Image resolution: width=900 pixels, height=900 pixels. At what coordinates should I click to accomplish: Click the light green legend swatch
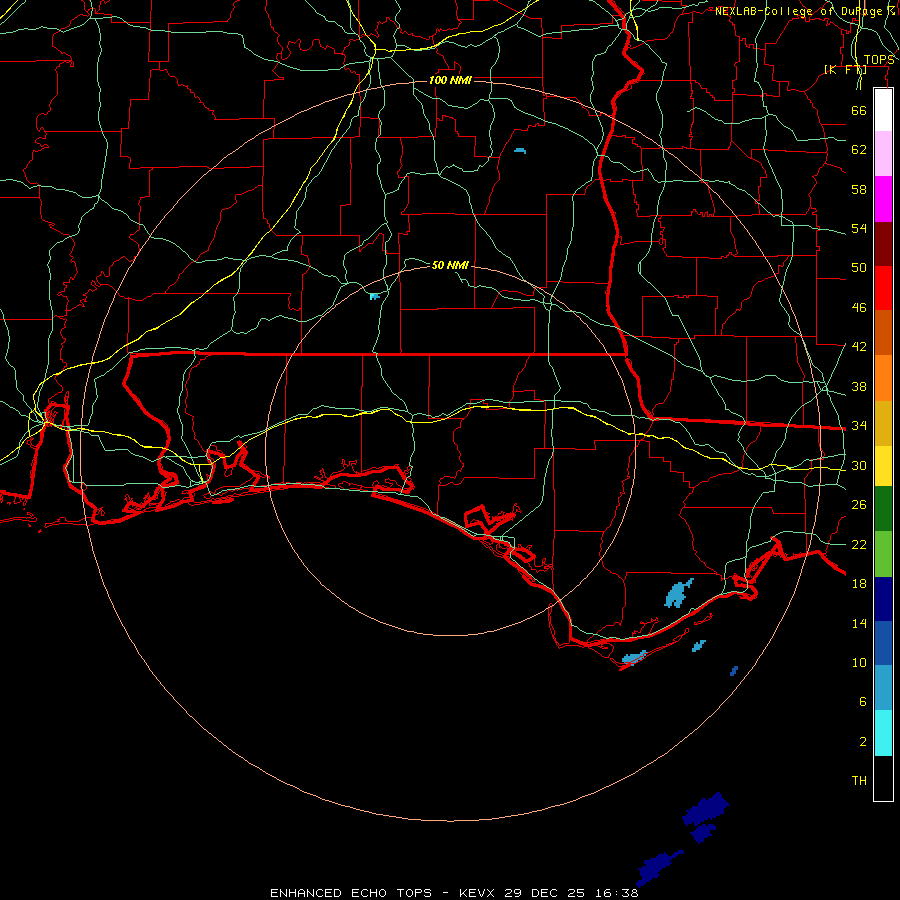click(x=883, y=554)
